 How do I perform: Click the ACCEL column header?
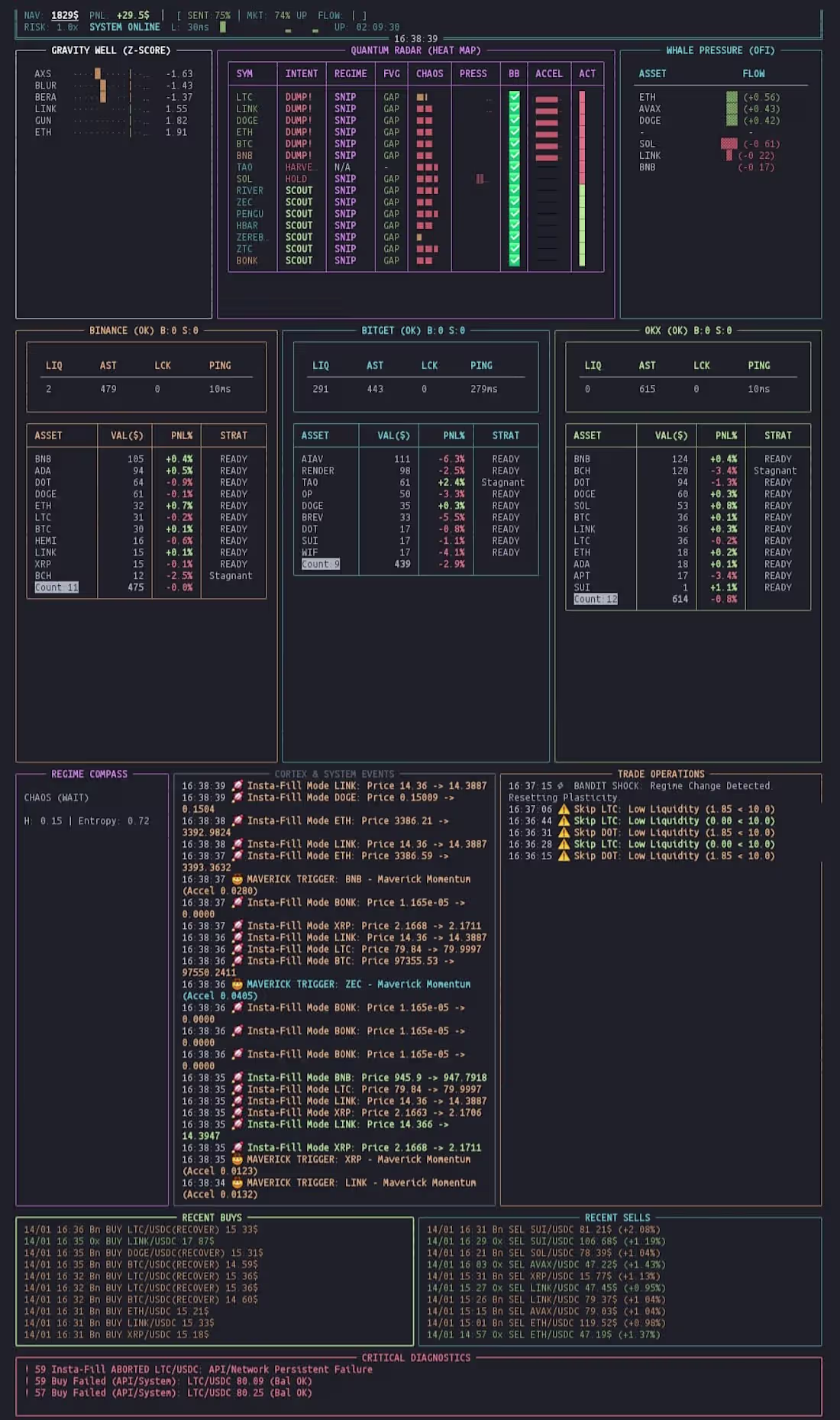tap(548, 73)
